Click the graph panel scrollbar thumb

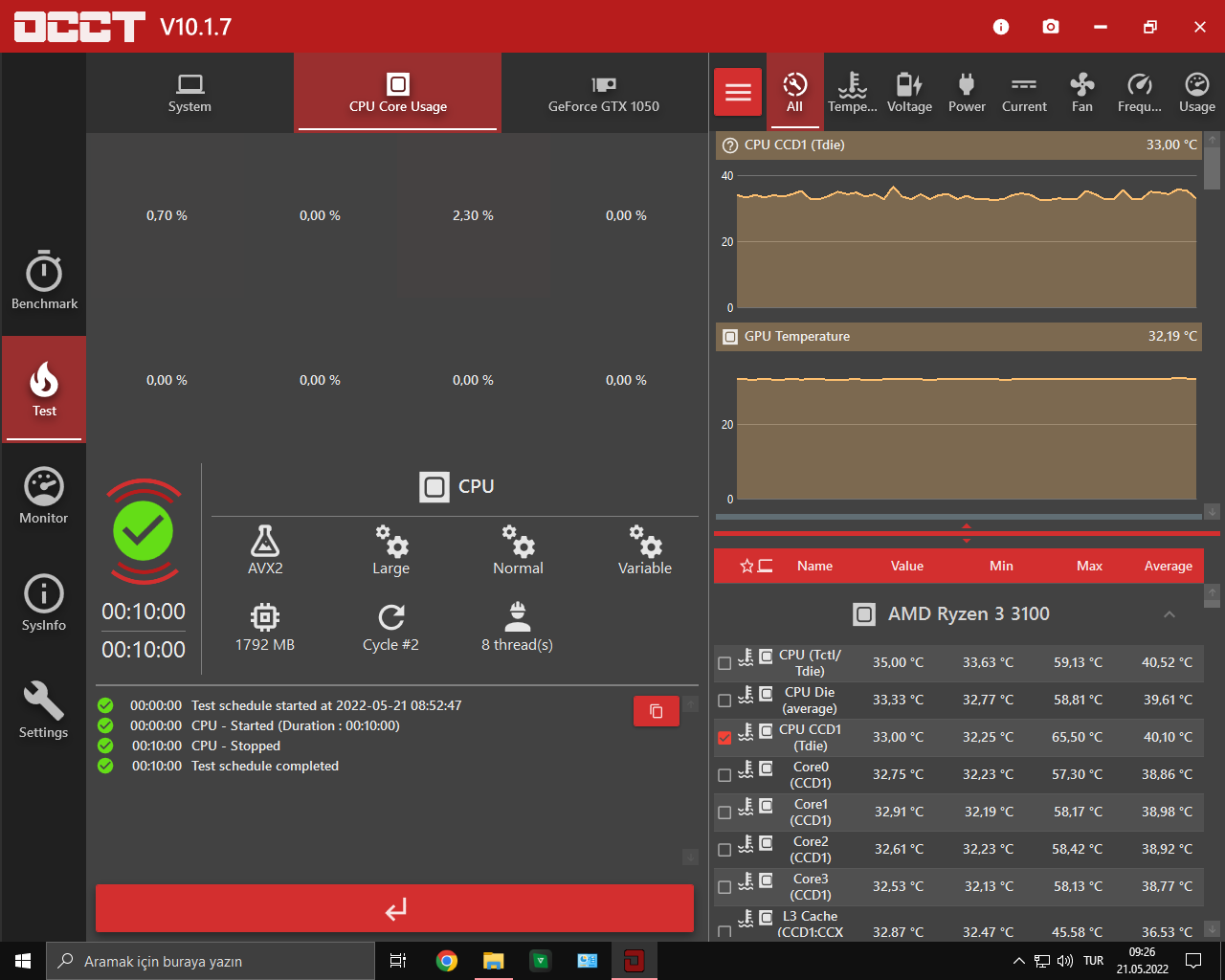coord(1213,169)
